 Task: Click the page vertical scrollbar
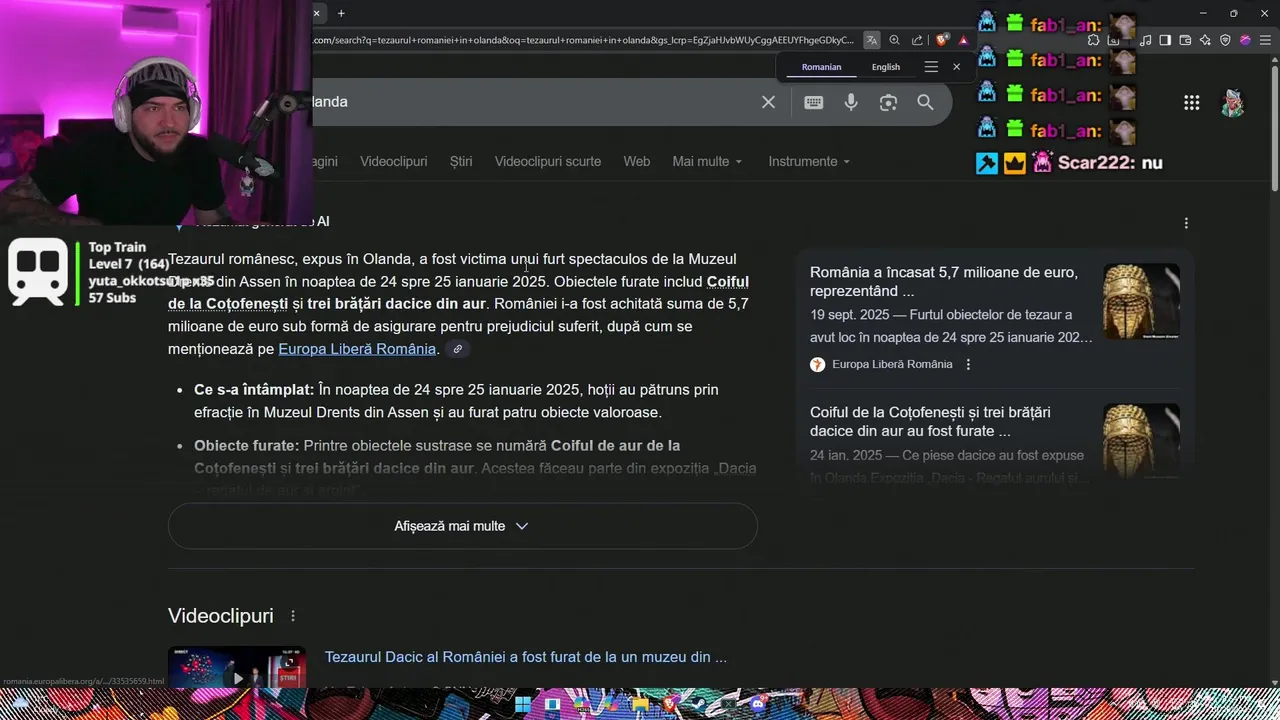point(1274,130)
